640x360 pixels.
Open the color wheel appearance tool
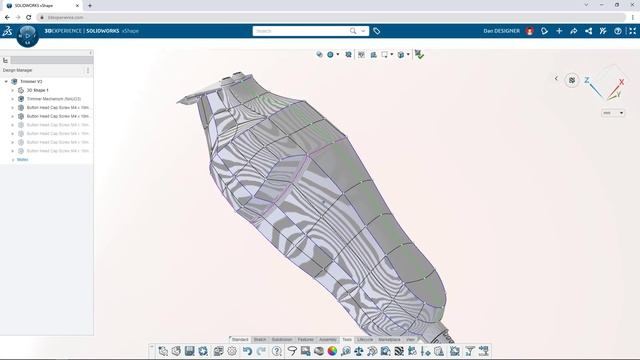coord(332,351)
